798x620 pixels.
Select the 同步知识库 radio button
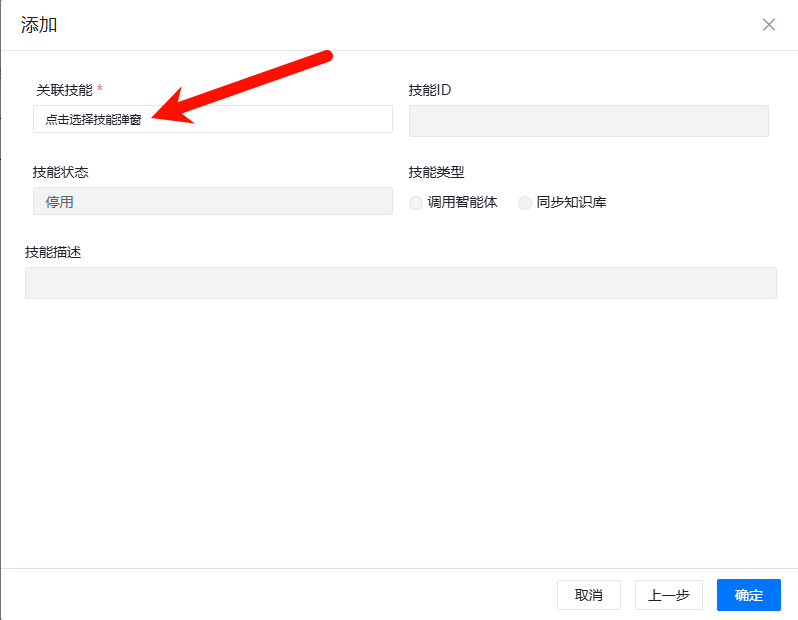525,202
